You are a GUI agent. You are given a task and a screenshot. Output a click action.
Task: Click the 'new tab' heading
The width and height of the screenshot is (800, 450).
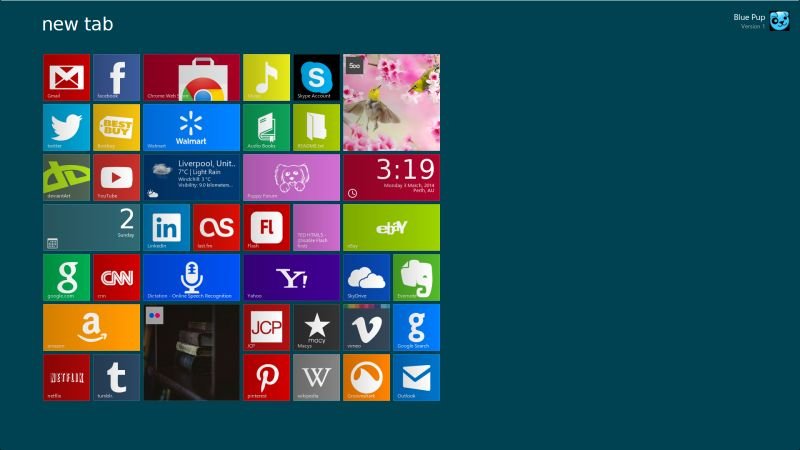coord(78,24)
